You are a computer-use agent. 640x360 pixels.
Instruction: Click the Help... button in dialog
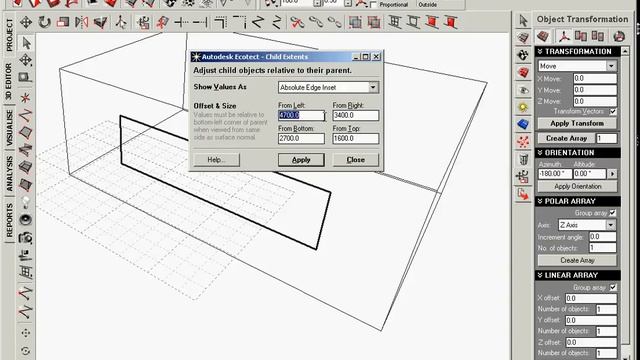tap(216, 160)
